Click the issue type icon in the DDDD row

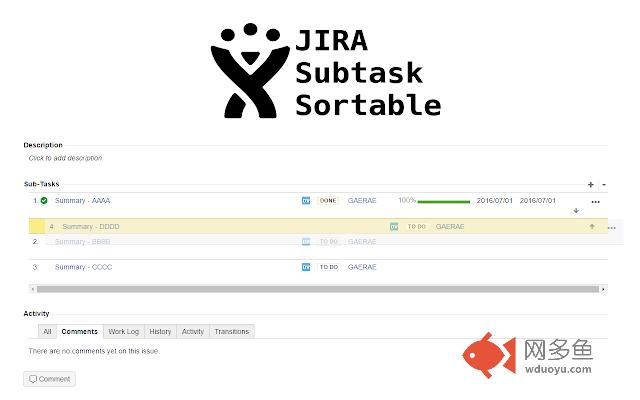tap(393, 227)
